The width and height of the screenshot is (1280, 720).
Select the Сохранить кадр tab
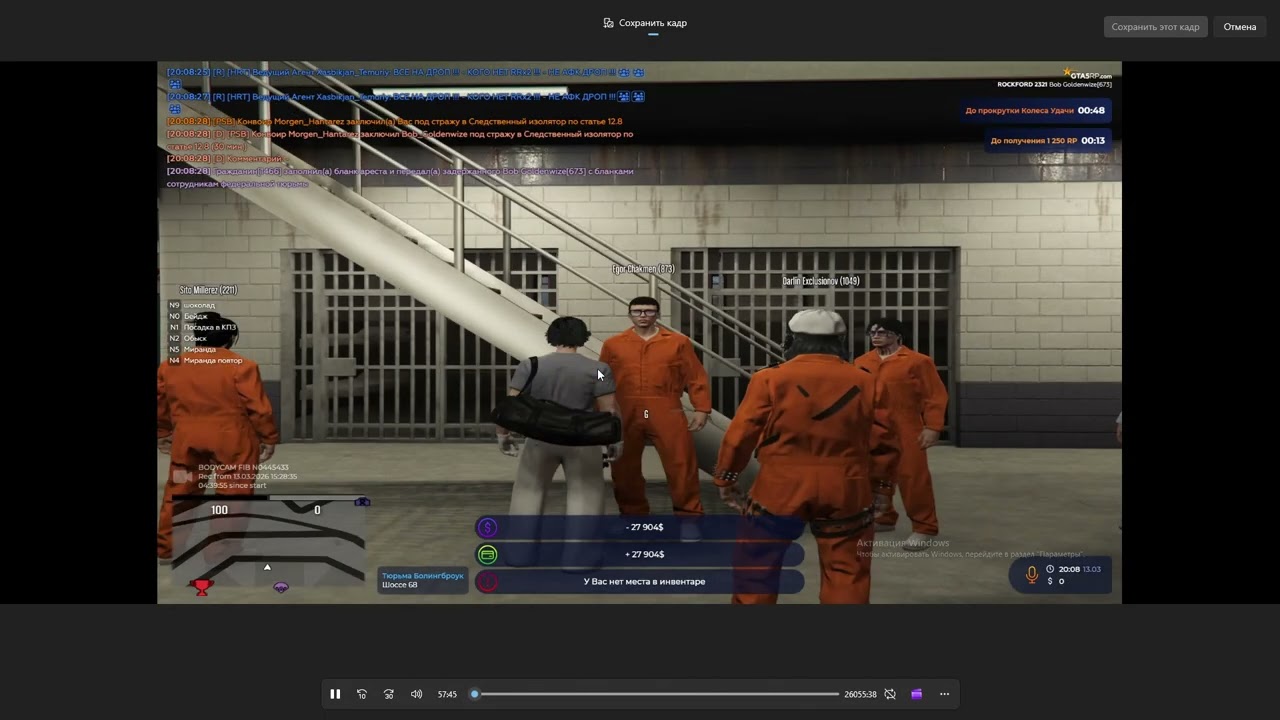646,23
